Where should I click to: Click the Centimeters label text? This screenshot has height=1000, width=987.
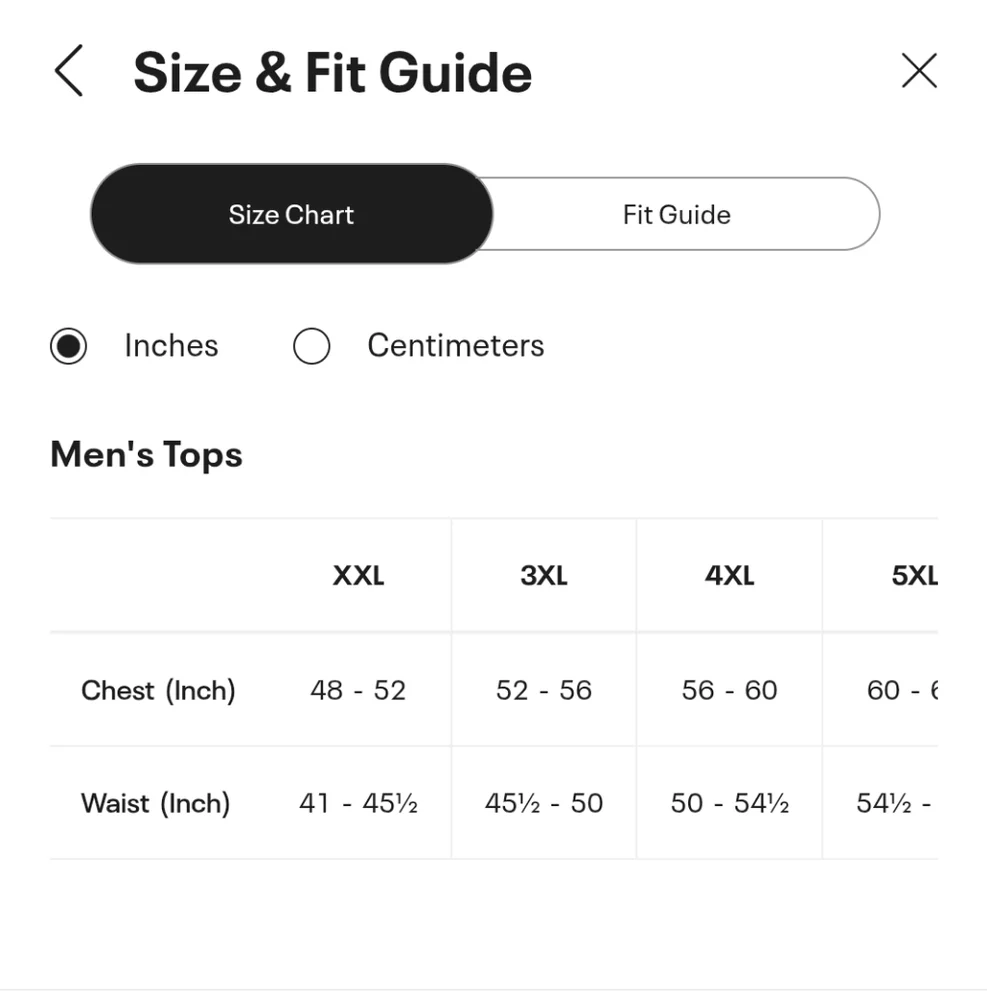[456, 346]
